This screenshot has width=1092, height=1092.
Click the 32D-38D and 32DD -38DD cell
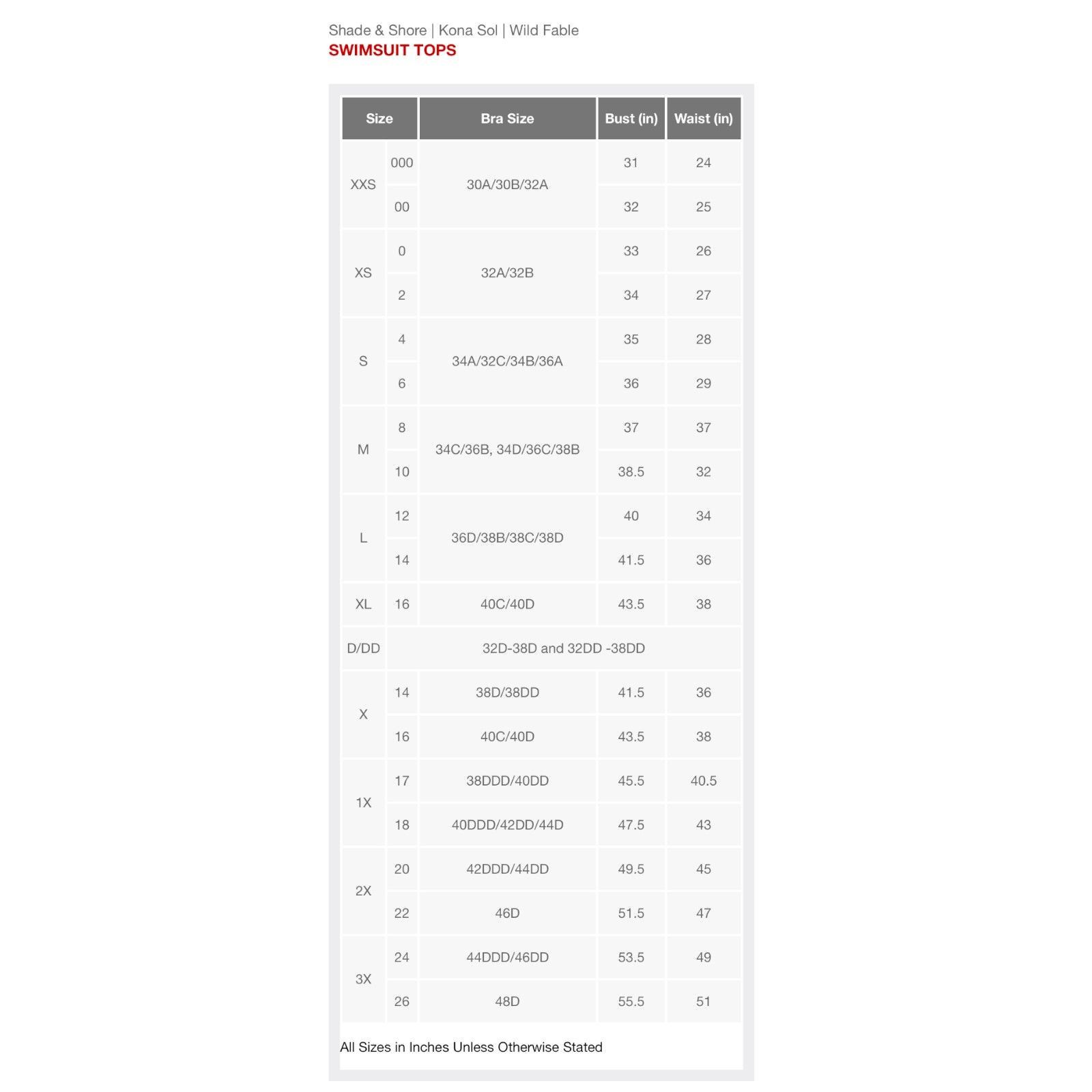pos(564,648)
